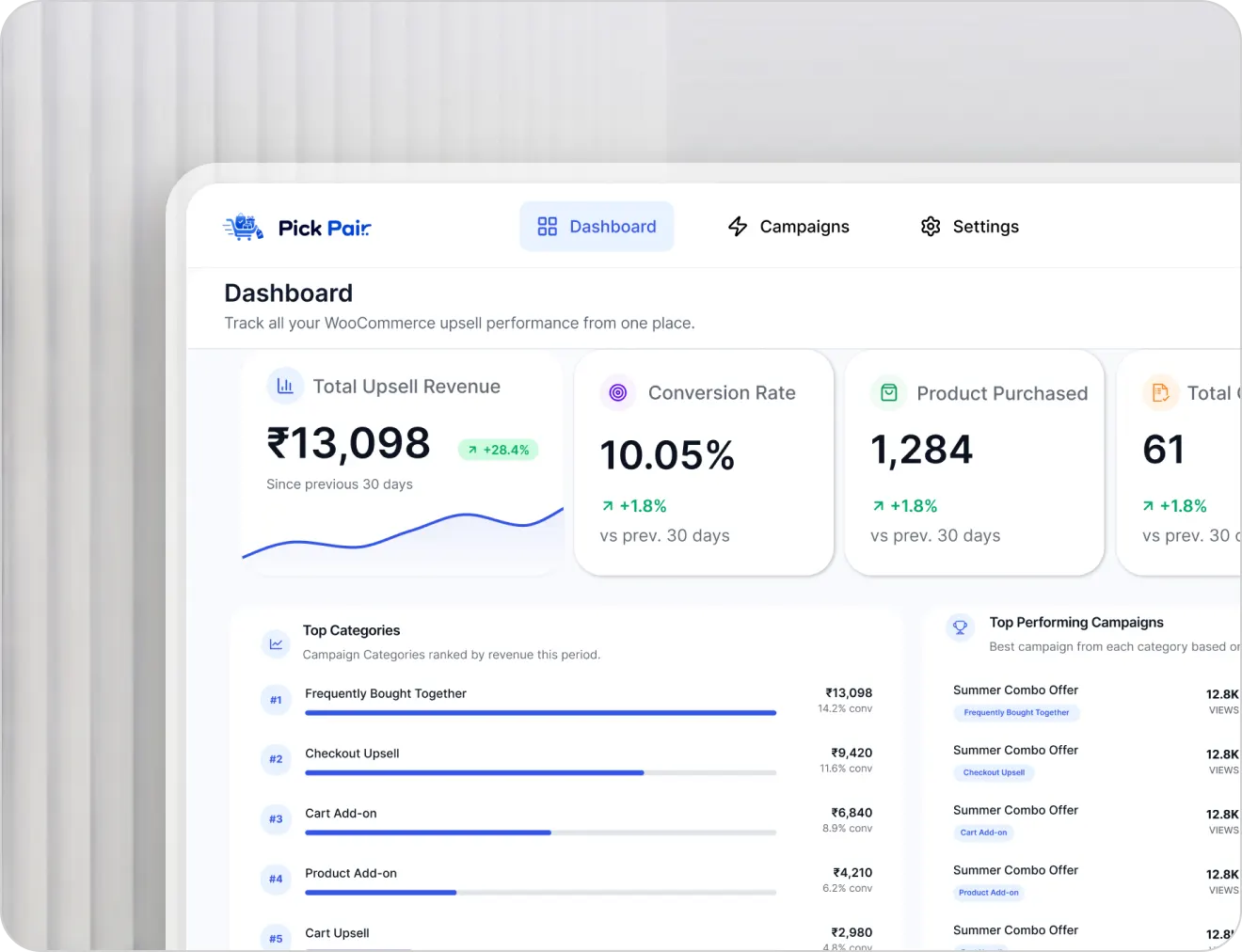Open Summer Combo Offer above Checkout Upsell tag

1015,751
